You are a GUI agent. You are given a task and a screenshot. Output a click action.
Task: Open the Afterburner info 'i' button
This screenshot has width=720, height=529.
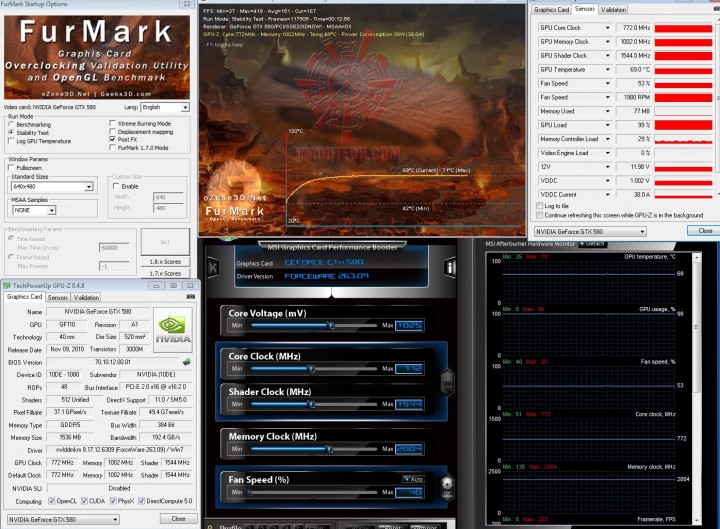(x=450, y=268)
